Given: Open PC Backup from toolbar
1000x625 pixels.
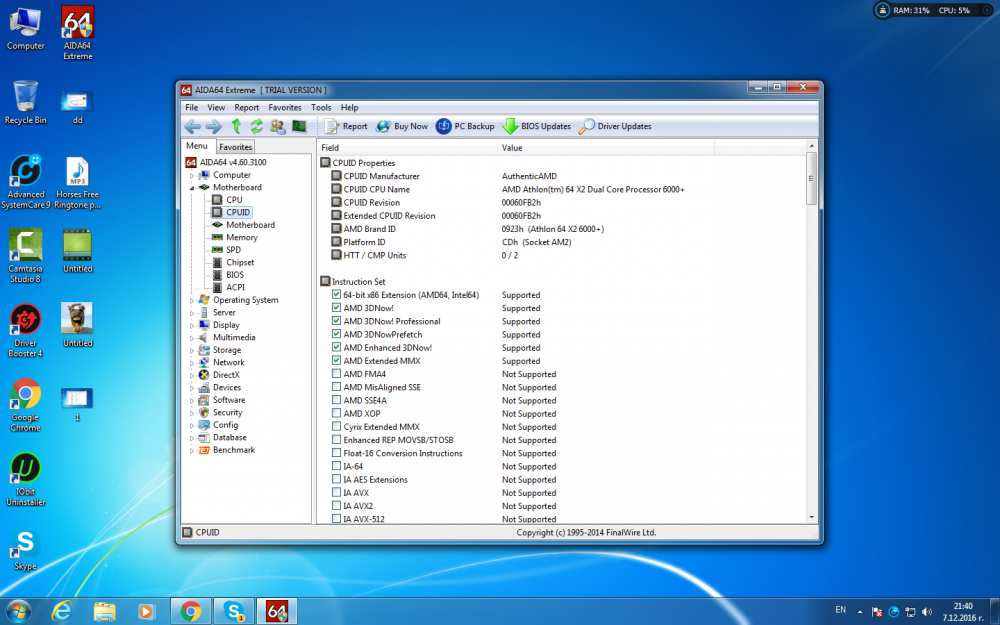Looking at the screenshot, I should tap(465, 126).
